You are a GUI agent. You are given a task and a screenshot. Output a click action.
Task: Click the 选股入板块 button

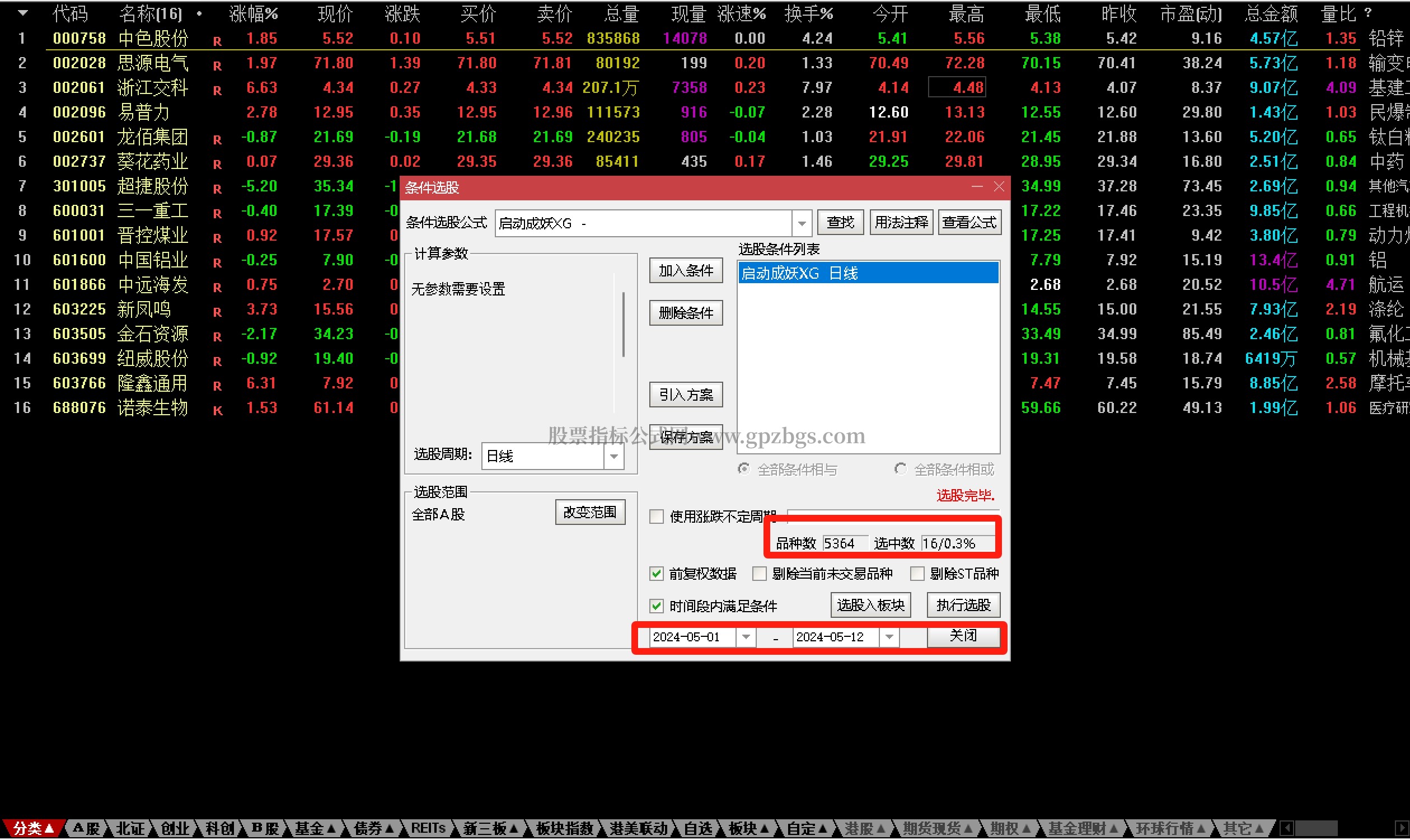(x=870, y=605)
